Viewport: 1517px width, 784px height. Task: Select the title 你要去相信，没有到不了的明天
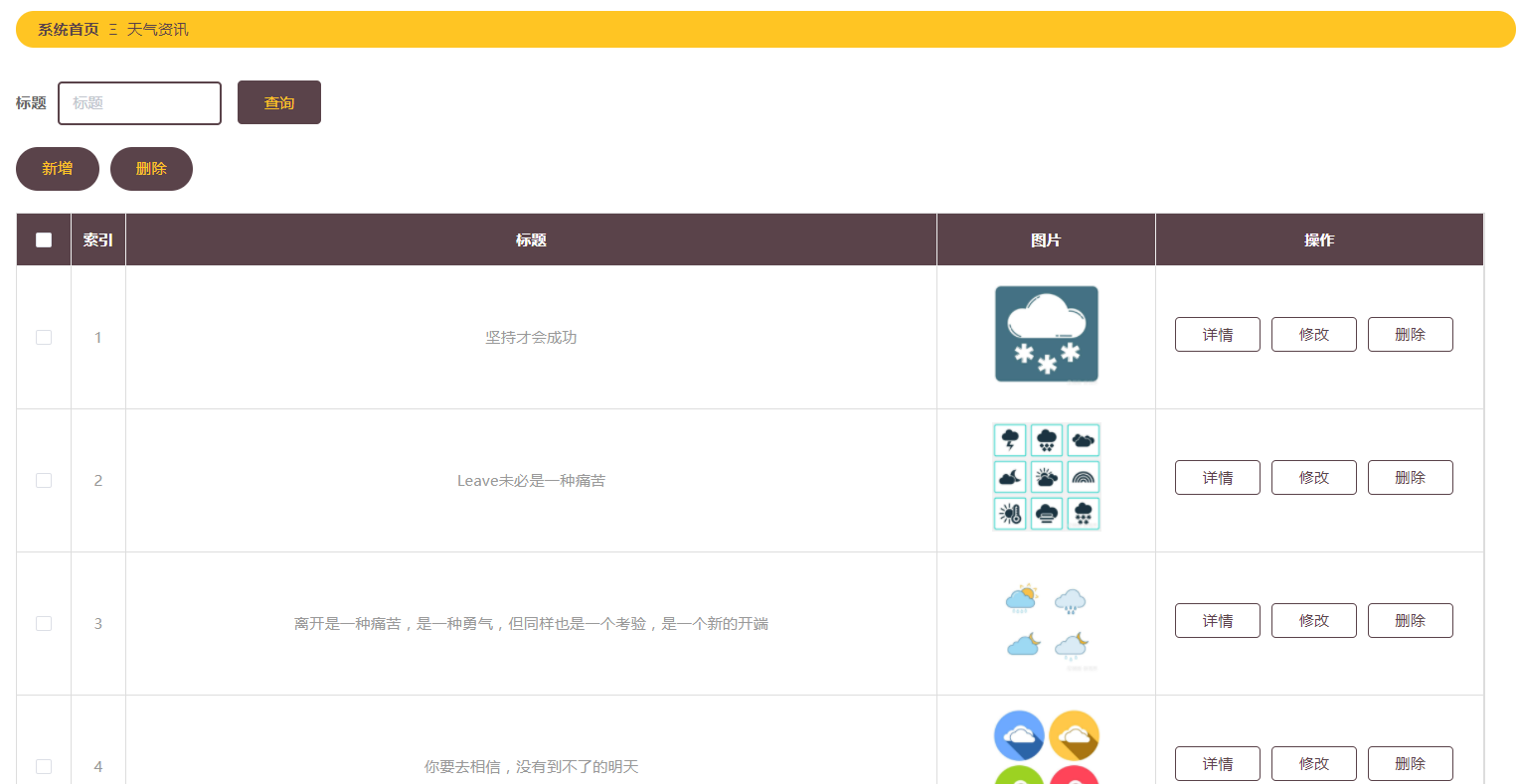(531, 767)
